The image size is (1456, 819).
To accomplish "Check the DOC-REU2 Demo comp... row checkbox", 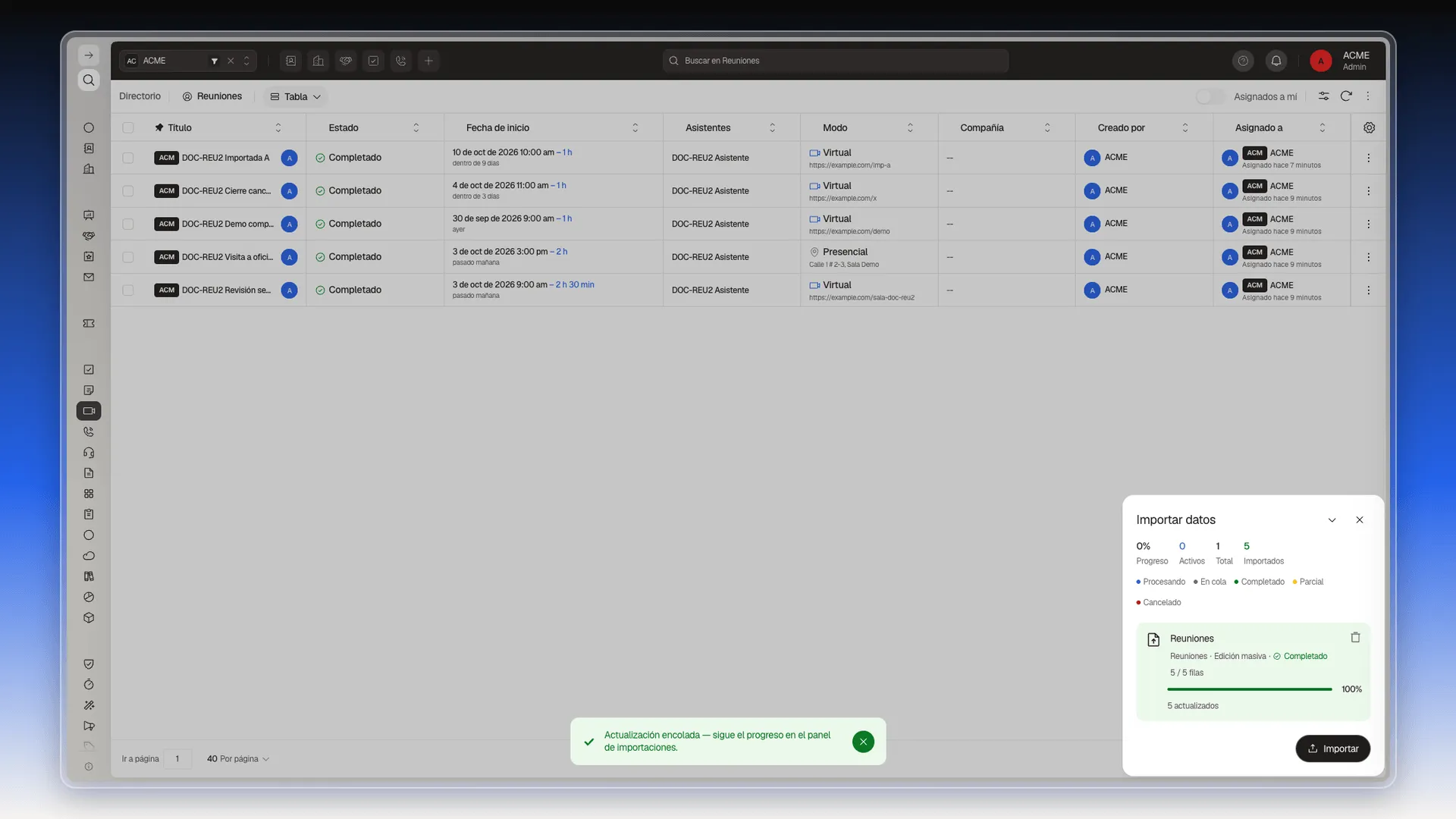I will pyautogui.click(x=128, y=224).
